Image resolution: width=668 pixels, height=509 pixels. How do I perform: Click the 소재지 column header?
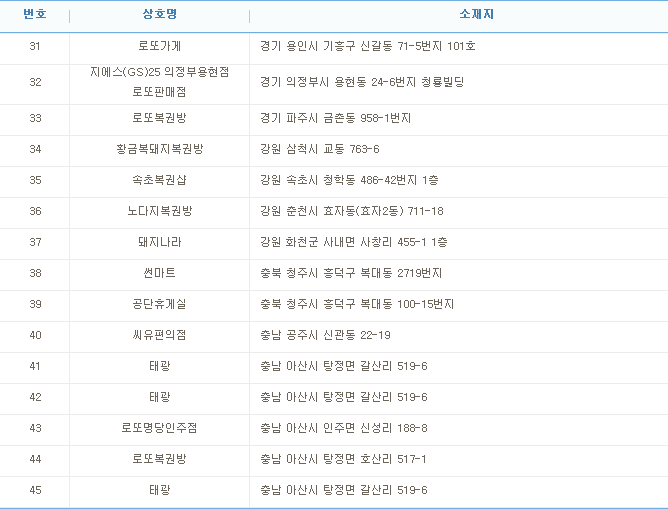476,14
